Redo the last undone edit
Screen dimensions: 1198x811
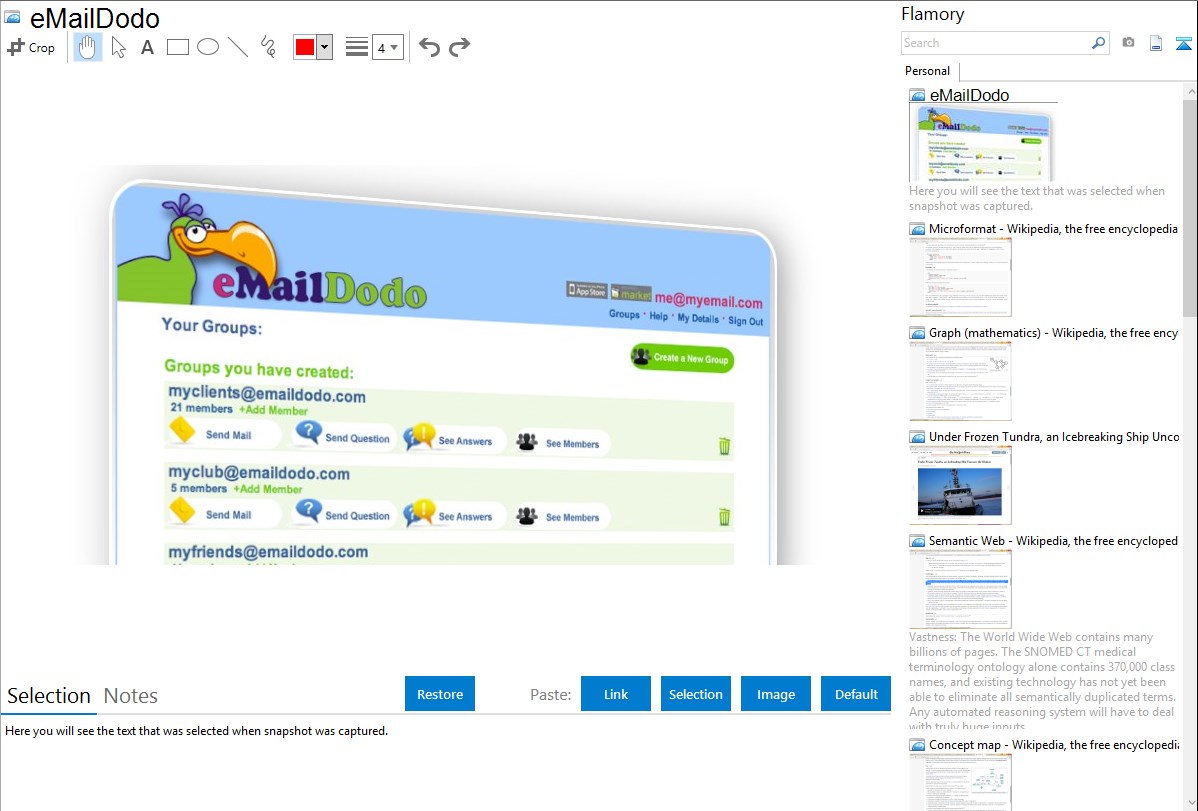coord(459,47)
